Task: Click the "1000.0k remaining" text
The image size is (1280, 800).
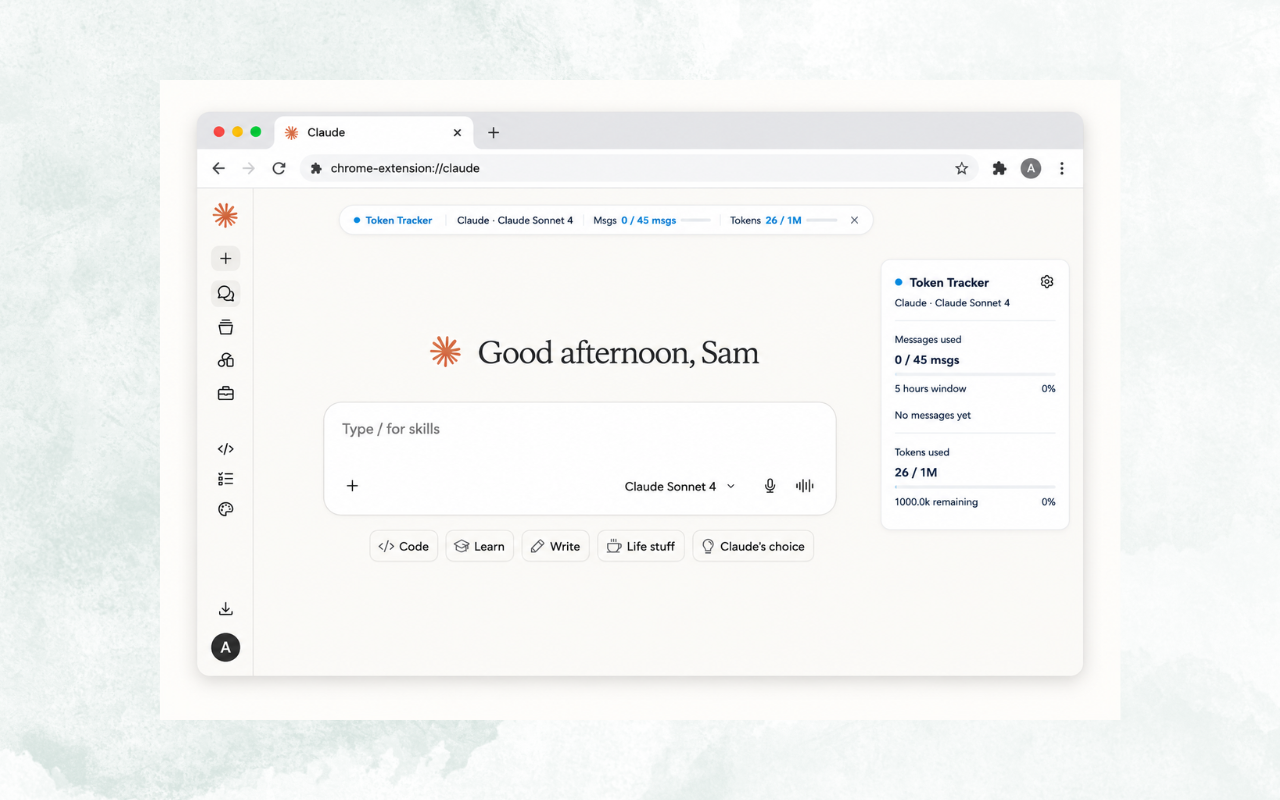Action: click(x=936, y=502)
